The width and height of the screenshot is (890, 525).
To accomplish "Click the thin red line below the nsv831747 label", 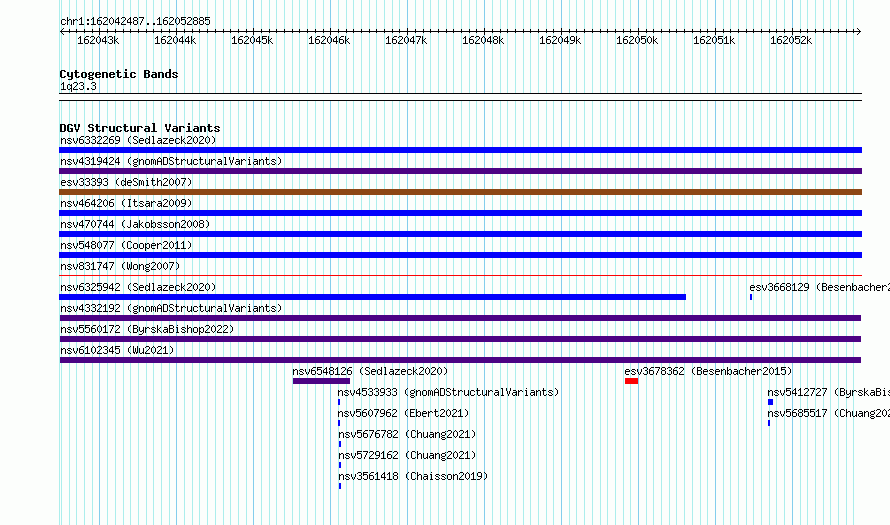I will (460, 275).
